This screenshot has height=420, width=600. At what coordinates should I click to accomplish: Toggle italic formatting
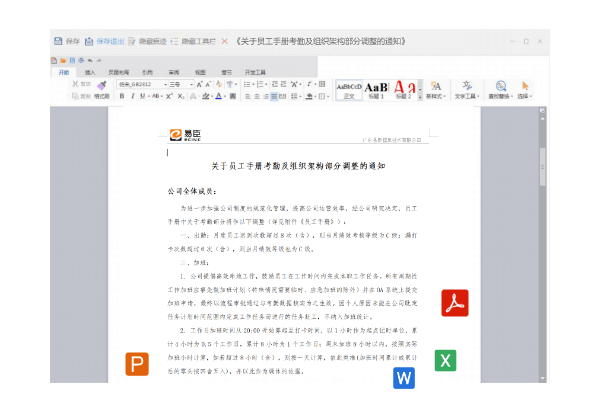coord(132,97)
